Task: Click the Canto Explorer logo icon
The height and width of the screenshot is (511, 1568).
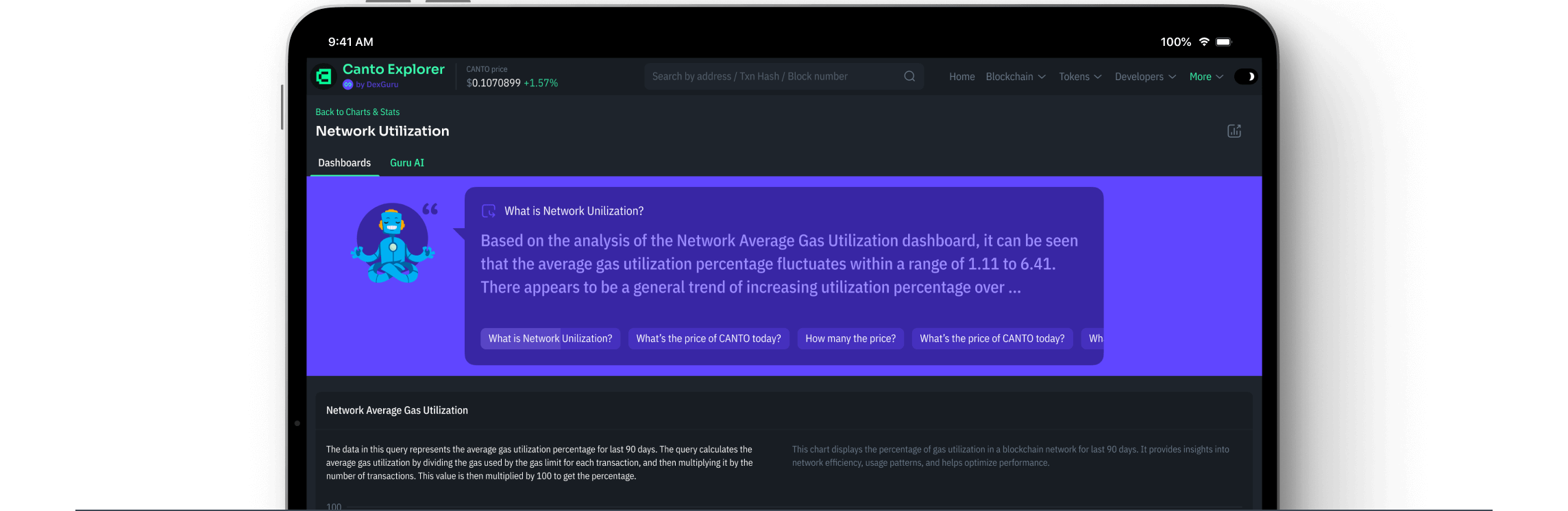Action: click(323, 77)
